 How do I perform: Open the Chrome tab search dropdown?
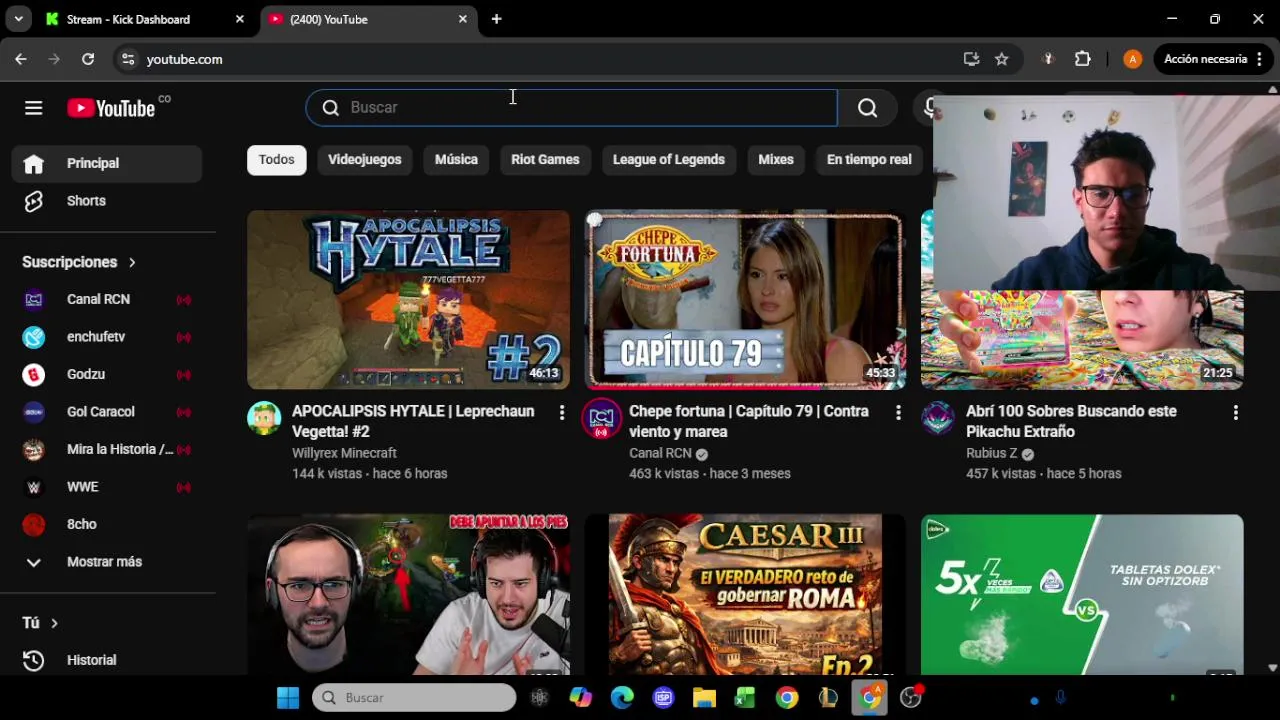click(x=18, y=19)
